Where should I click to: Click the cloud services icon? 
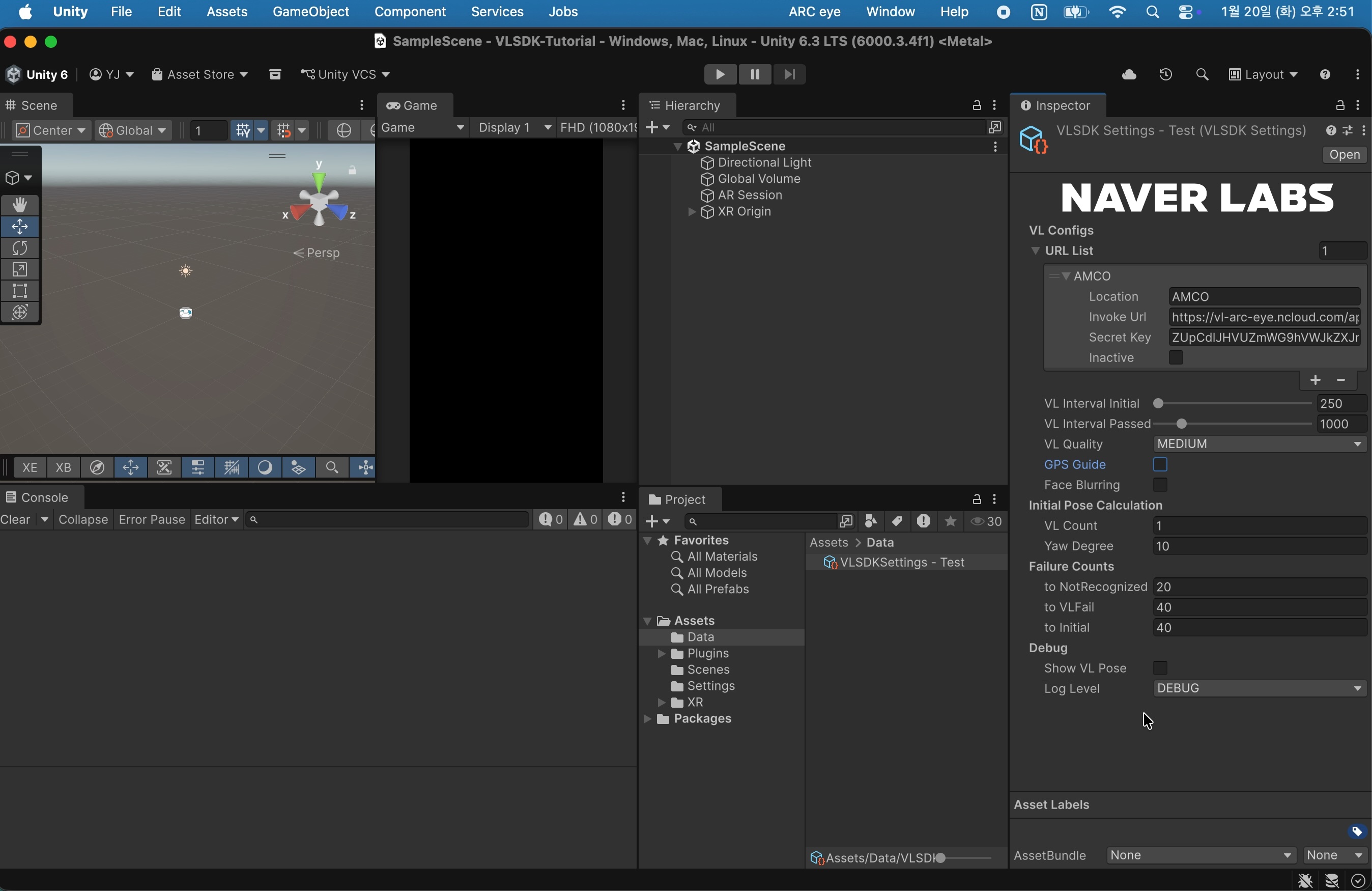1129,74
